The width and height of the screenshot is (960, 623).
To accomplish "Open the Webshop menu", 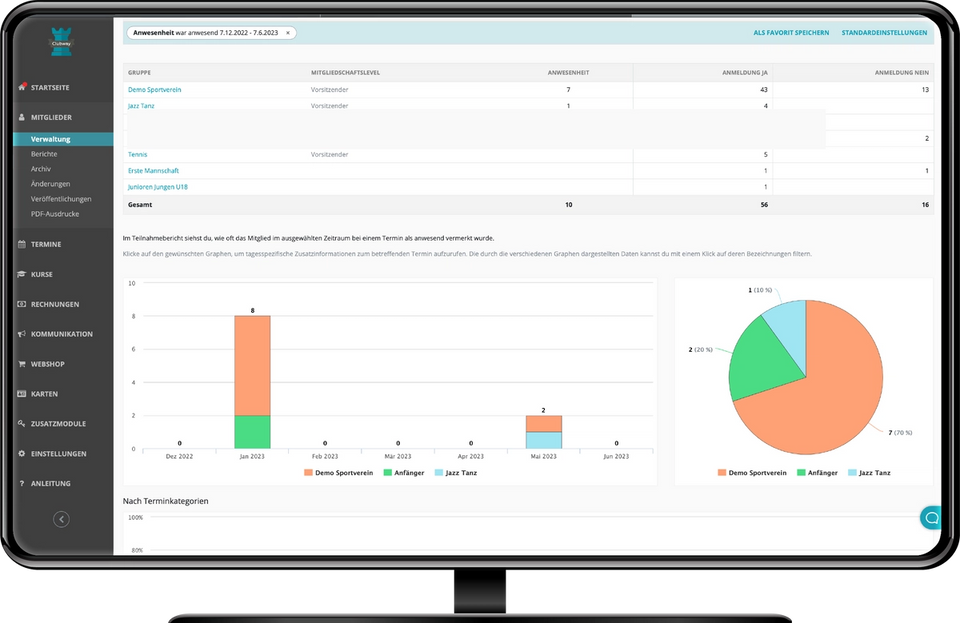I will point(48,364).
